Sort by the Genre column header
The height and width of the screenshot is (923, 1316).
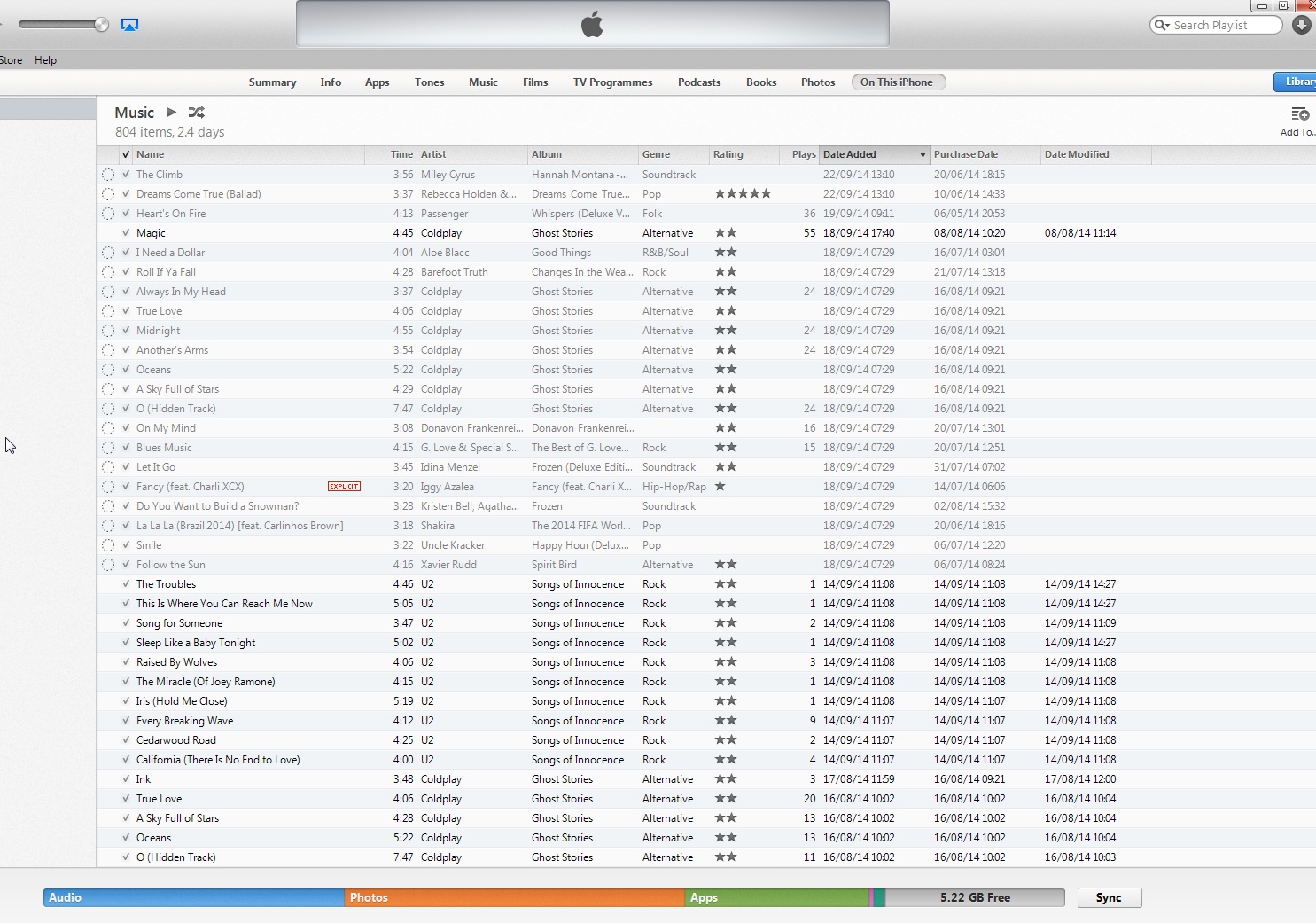(x=674, y=154)
